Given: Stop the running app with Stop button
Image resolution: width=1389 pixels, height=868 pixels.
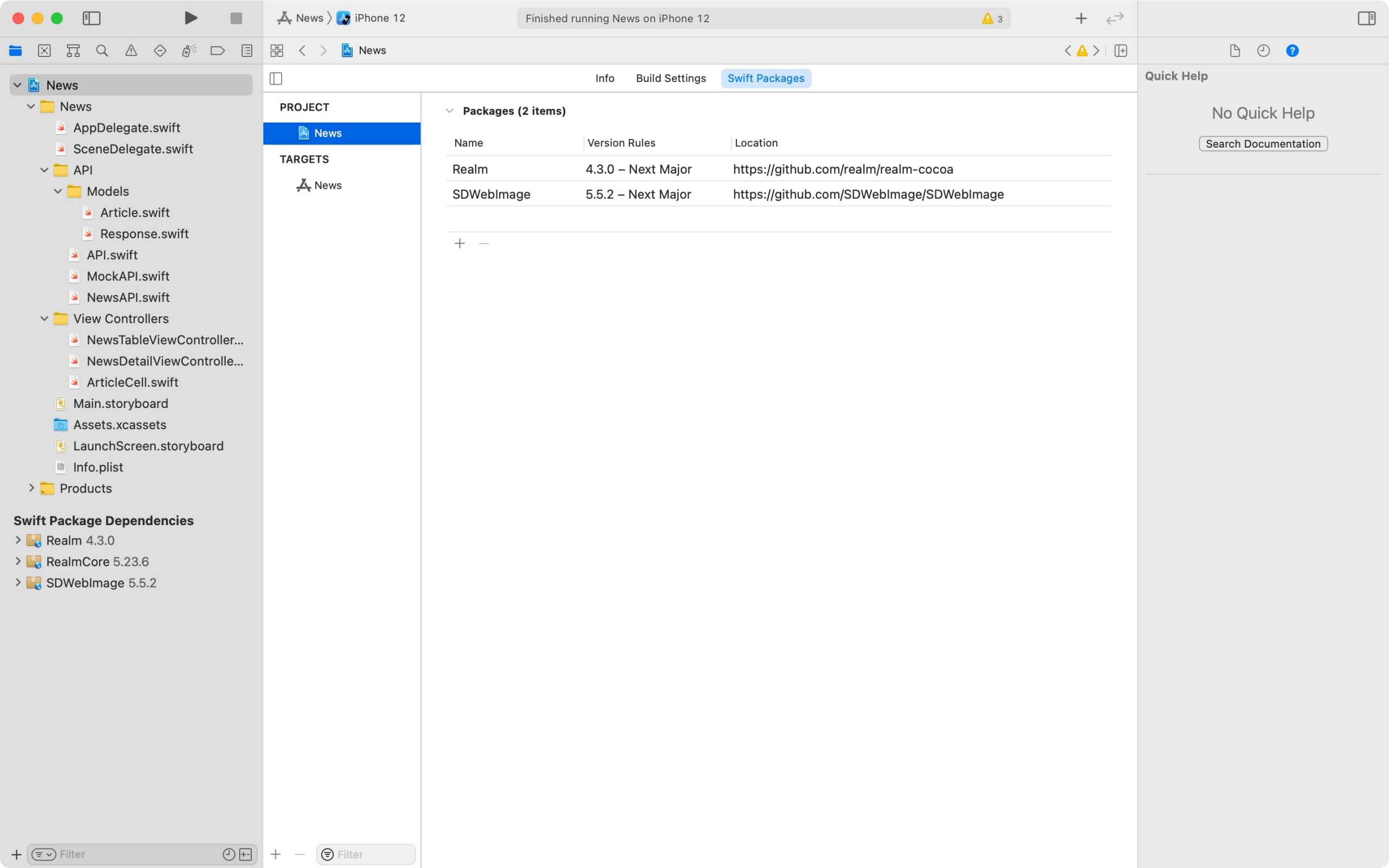Looking at the screenshot, I should pos(236,18).
